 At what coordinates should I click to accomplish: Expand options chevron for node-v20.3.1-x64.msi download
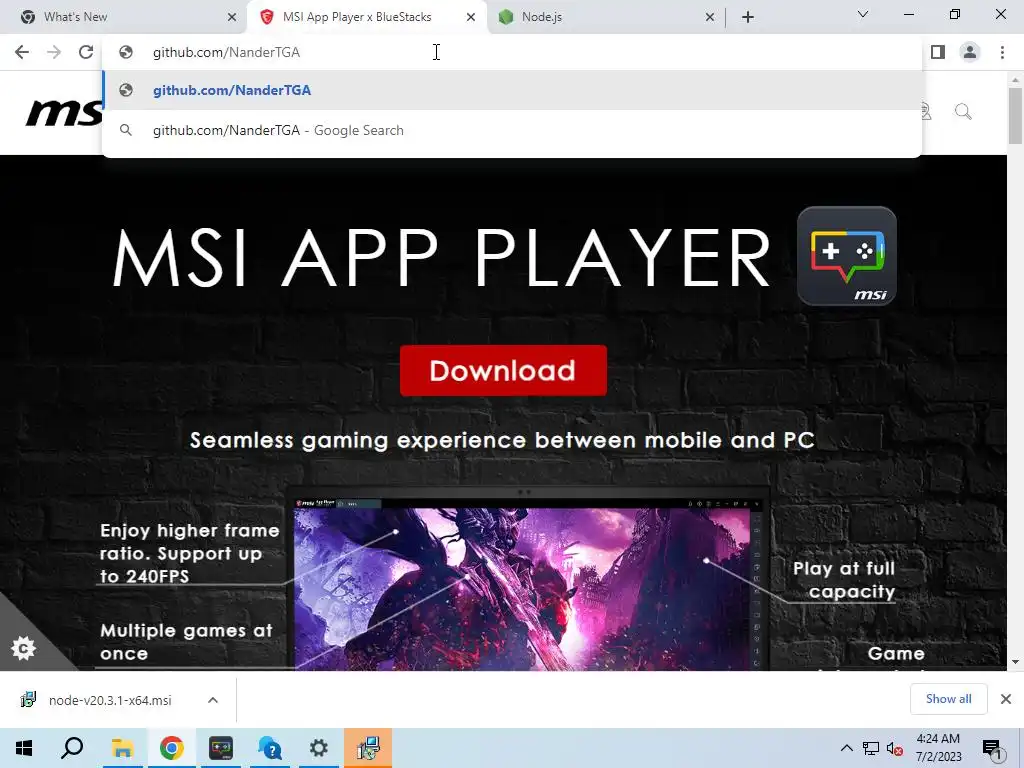pos(213,700)
